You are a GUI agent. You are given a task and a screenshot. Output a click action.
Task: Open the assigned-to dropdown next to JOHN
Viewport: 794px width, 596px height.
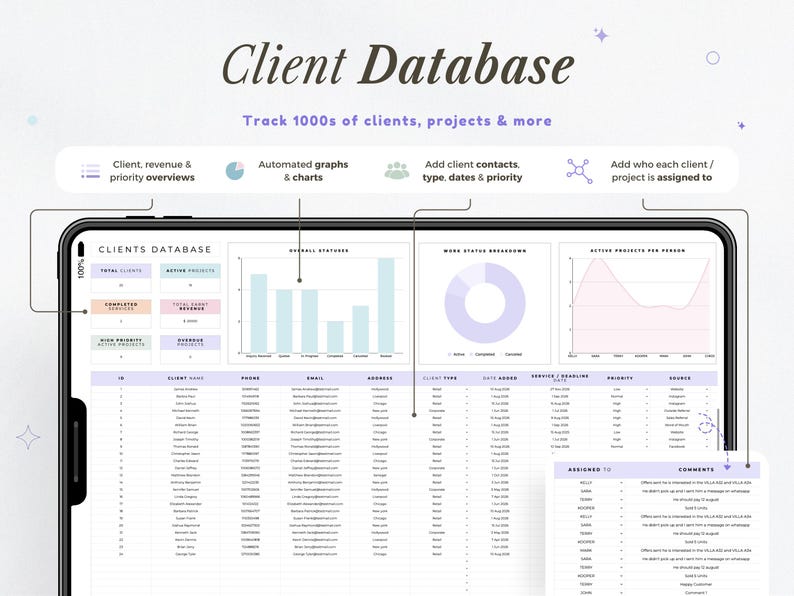[x=621, y=592]
